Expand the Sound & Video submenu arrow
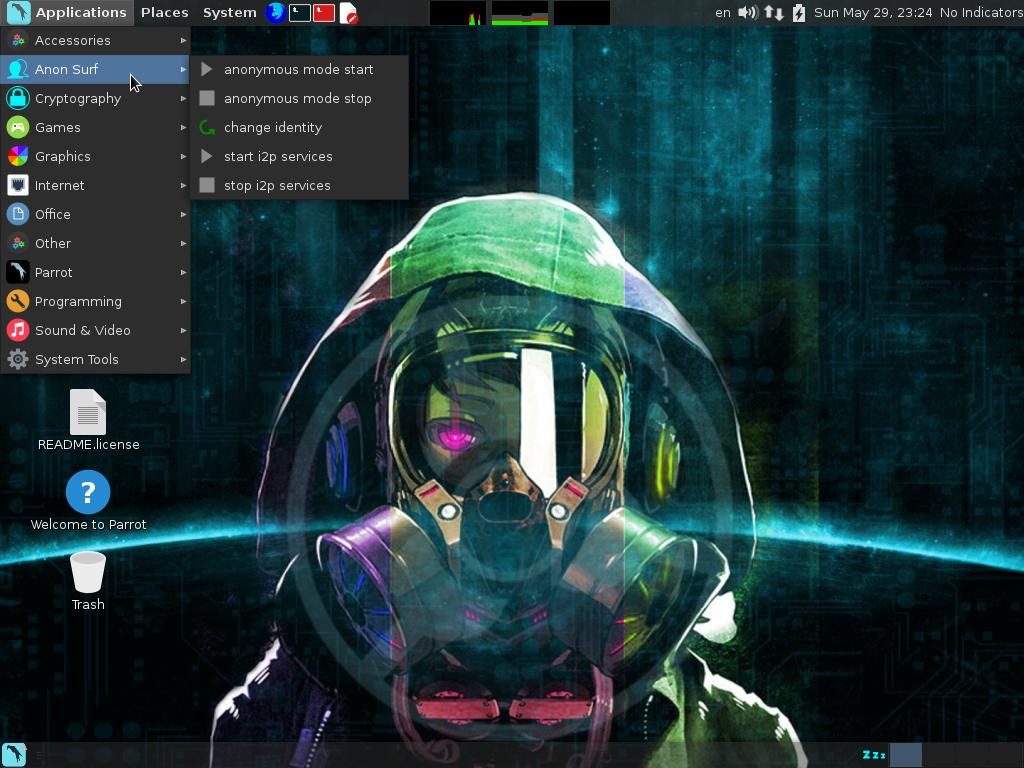The image size is (1024, 768). pyautogui.click(x=184, y=330)
